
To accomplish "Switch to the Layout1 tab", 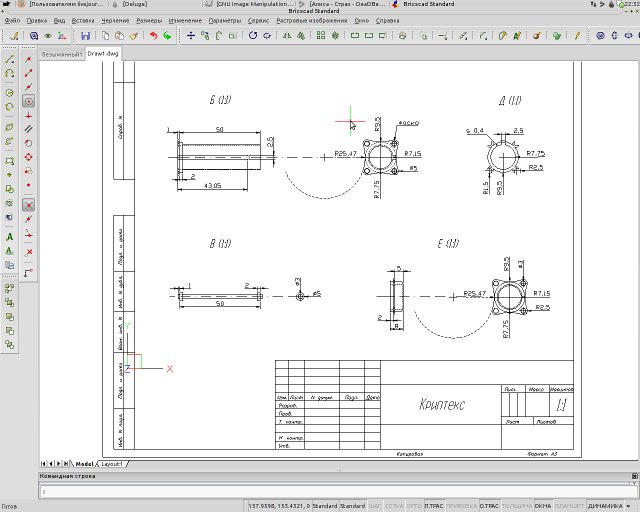I will (x=112, y=464).
